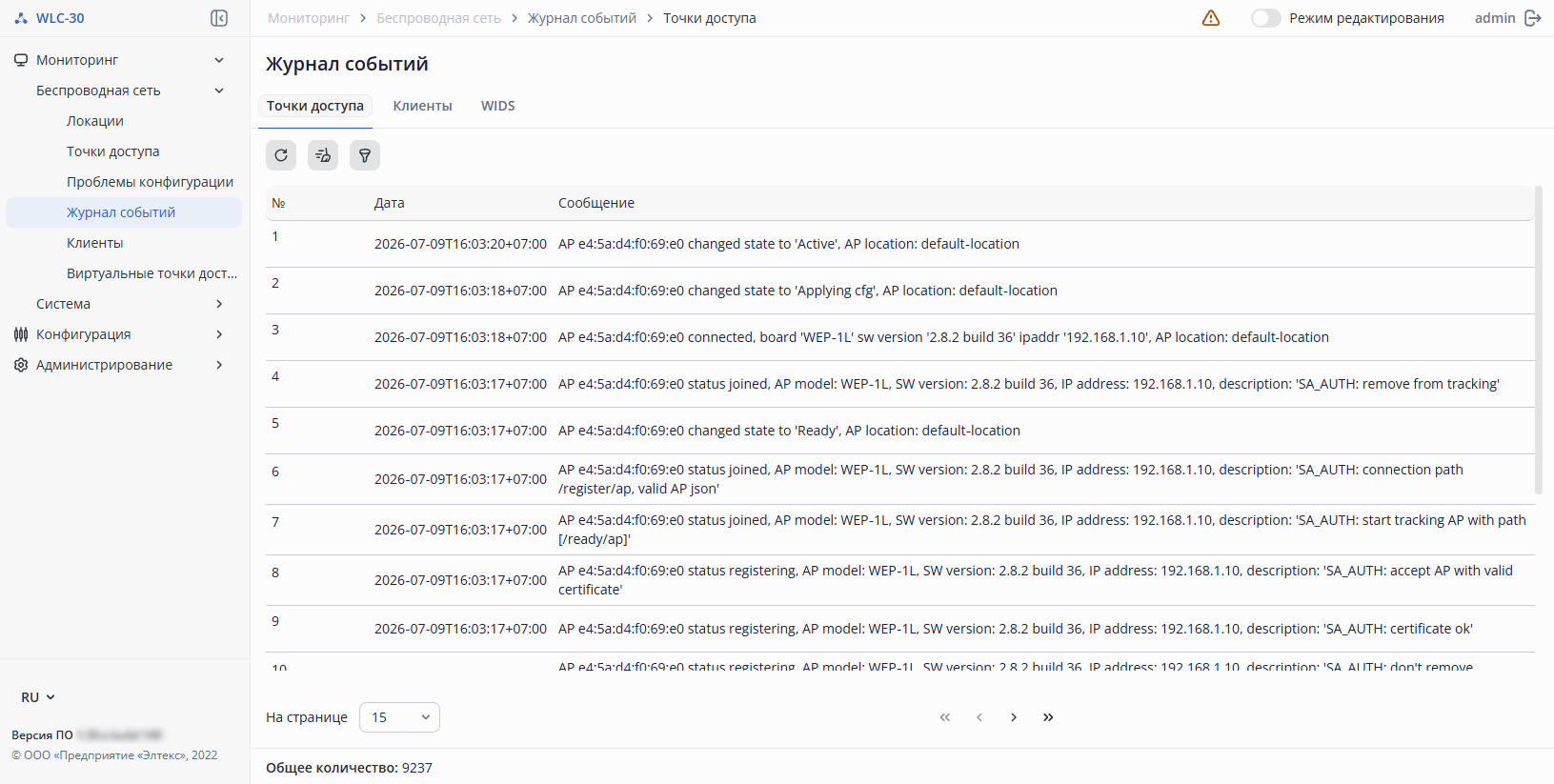Click date 2026-07-09T16:03:20+07:00
The image size is (1554, 784).
coord(460,244)
